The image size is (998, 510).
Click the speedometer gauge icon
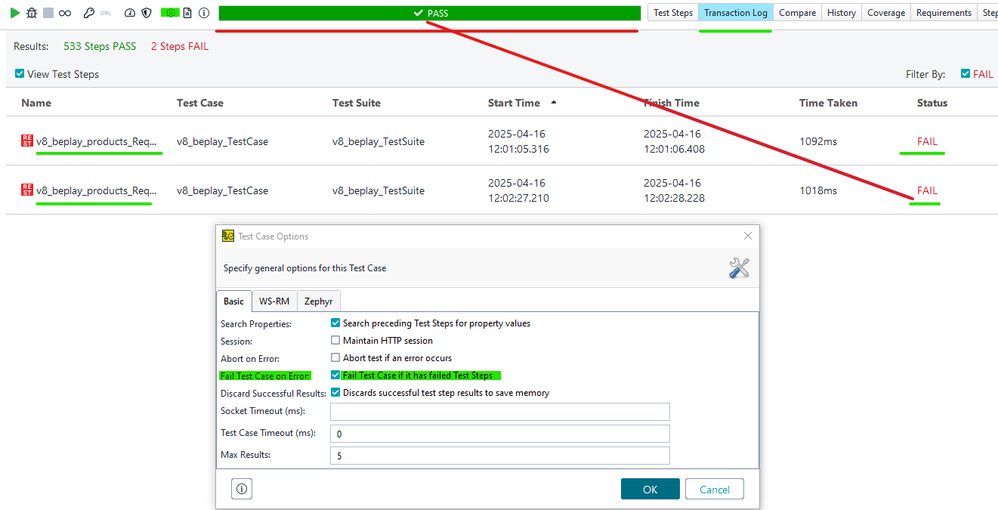tap(130, 13)
